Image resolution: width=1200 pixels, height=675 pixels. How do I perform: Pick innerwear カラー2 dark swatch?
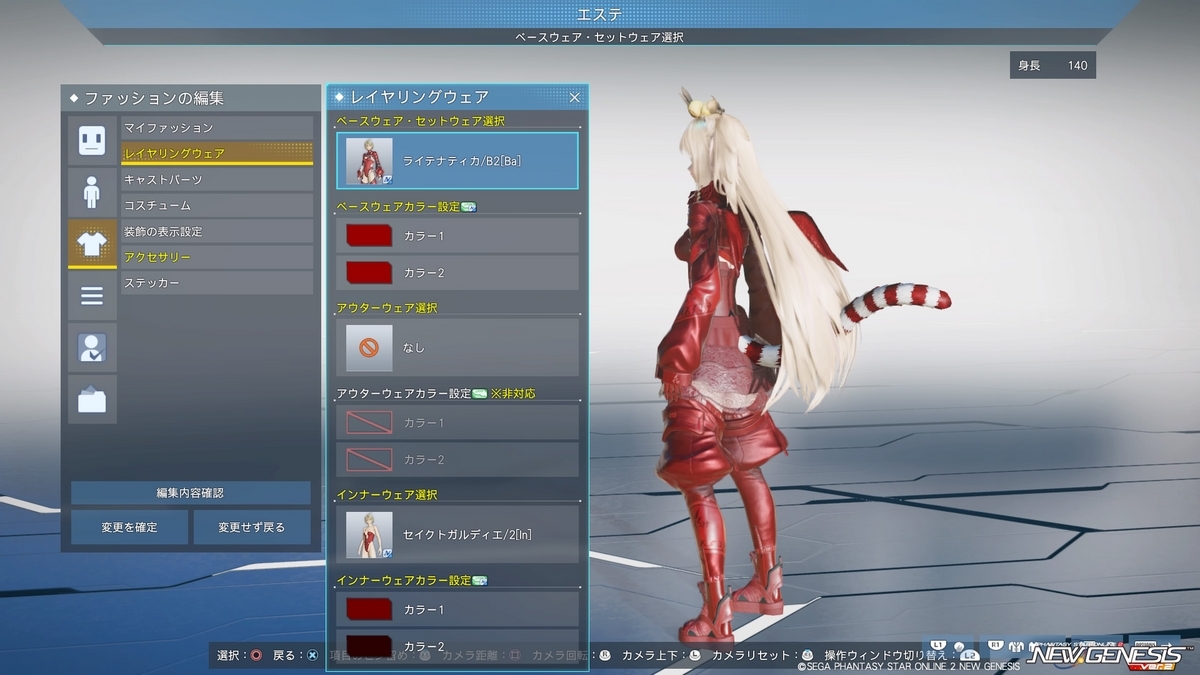[x=369, y=645]
